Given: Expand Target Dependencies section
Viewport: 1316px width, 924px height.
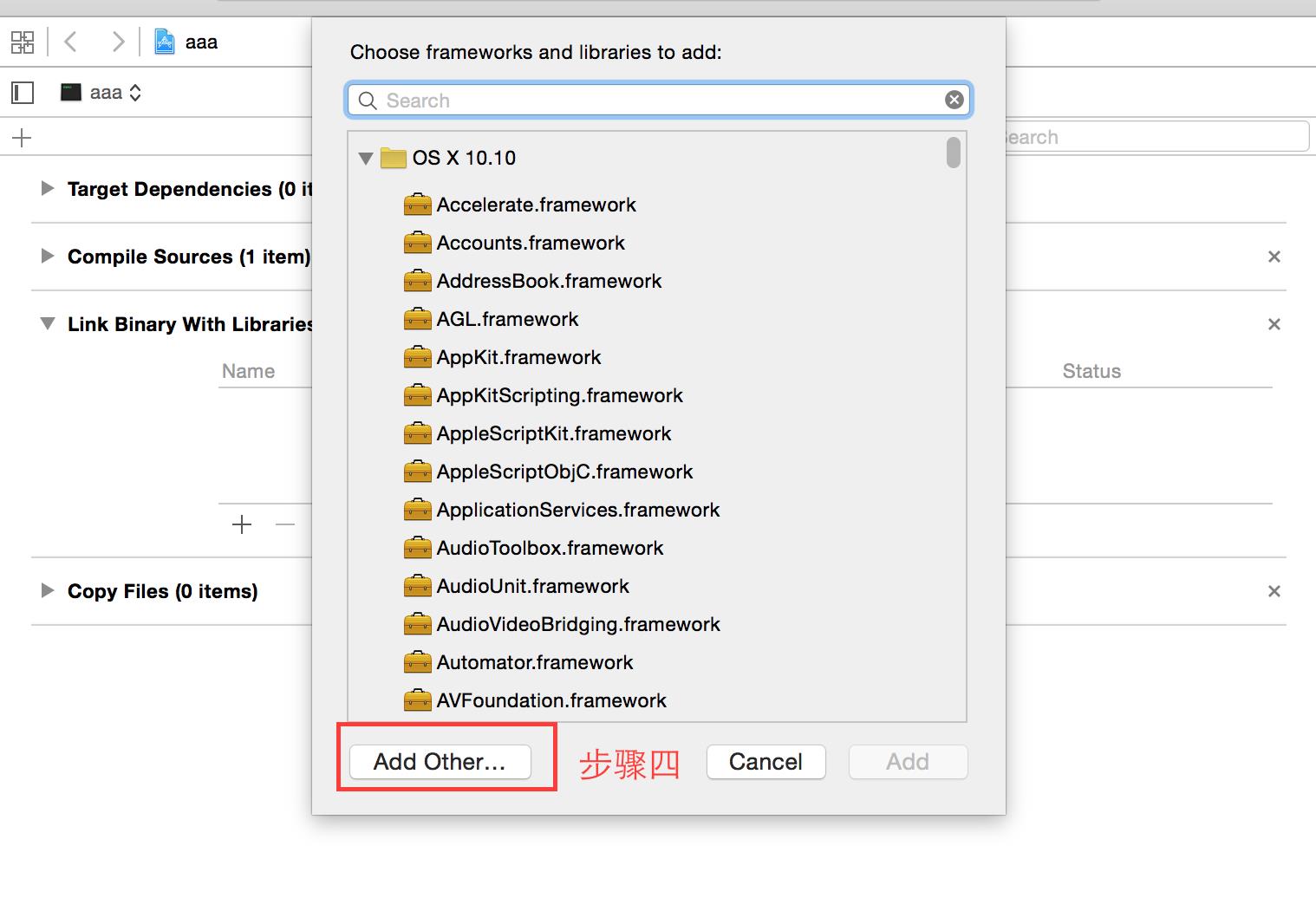Looking at the screenshot, I should tap(48, 188).
